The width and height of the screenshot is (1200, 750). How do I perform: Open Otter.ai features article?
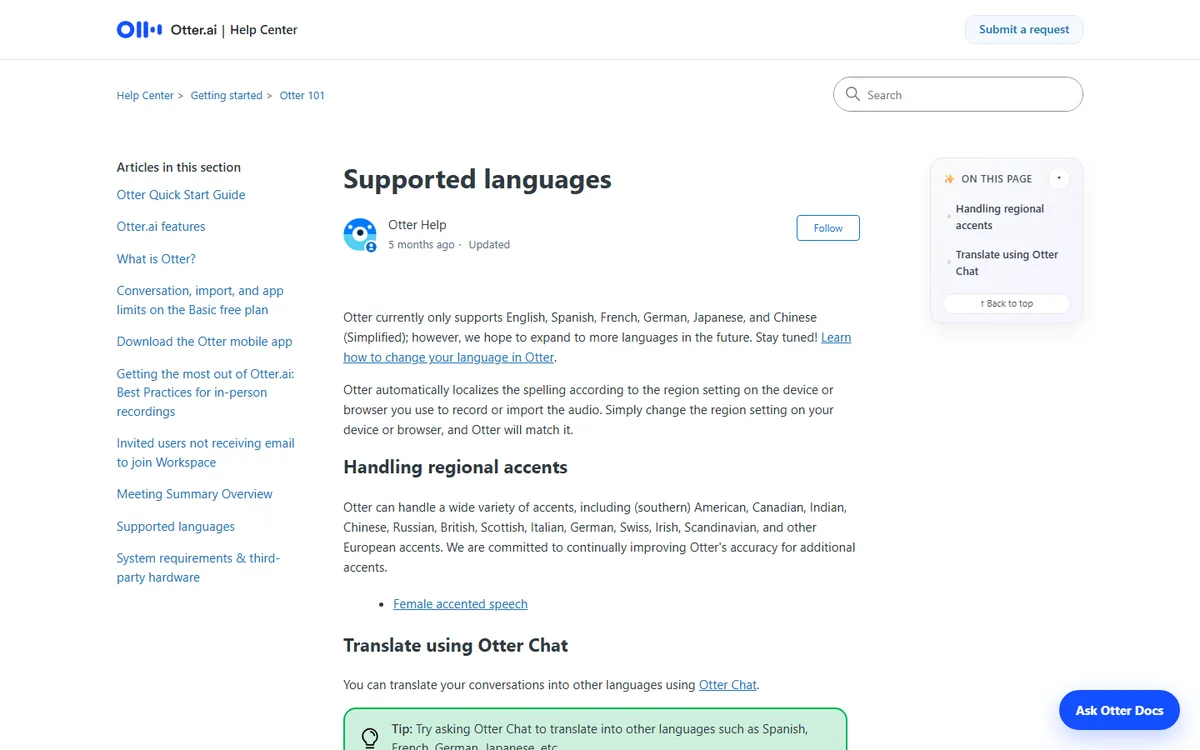pos(161,227)
